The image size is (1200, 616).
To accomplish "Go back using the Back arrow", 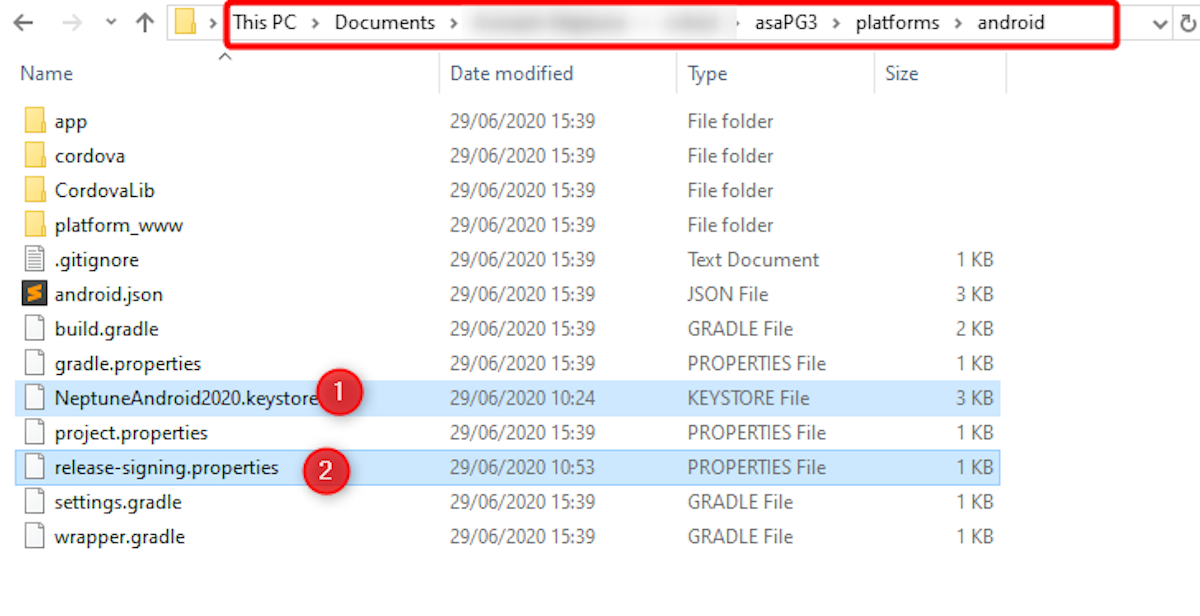I will coord(23,23).
